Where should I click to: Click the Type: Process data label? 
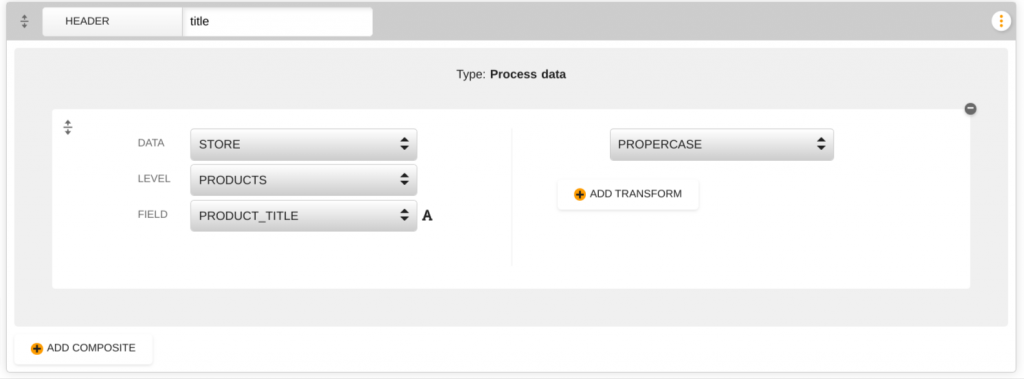(x=511, y=74)
